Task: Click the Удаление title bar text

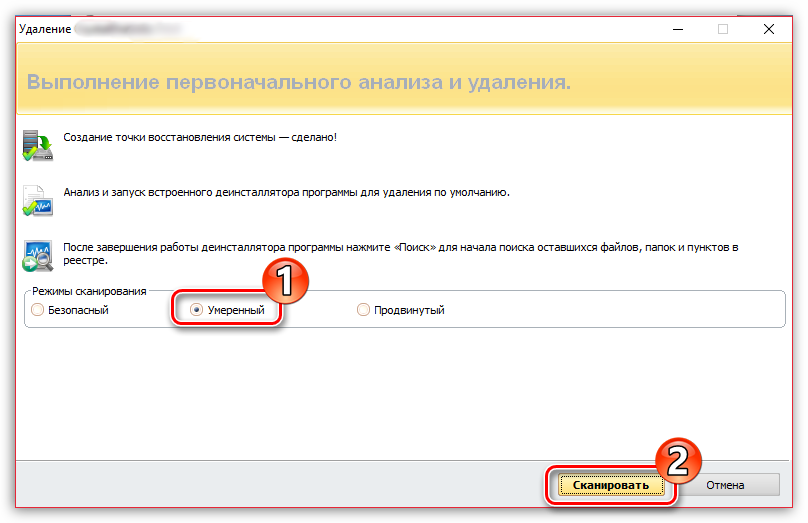Action: click(46, 30)
